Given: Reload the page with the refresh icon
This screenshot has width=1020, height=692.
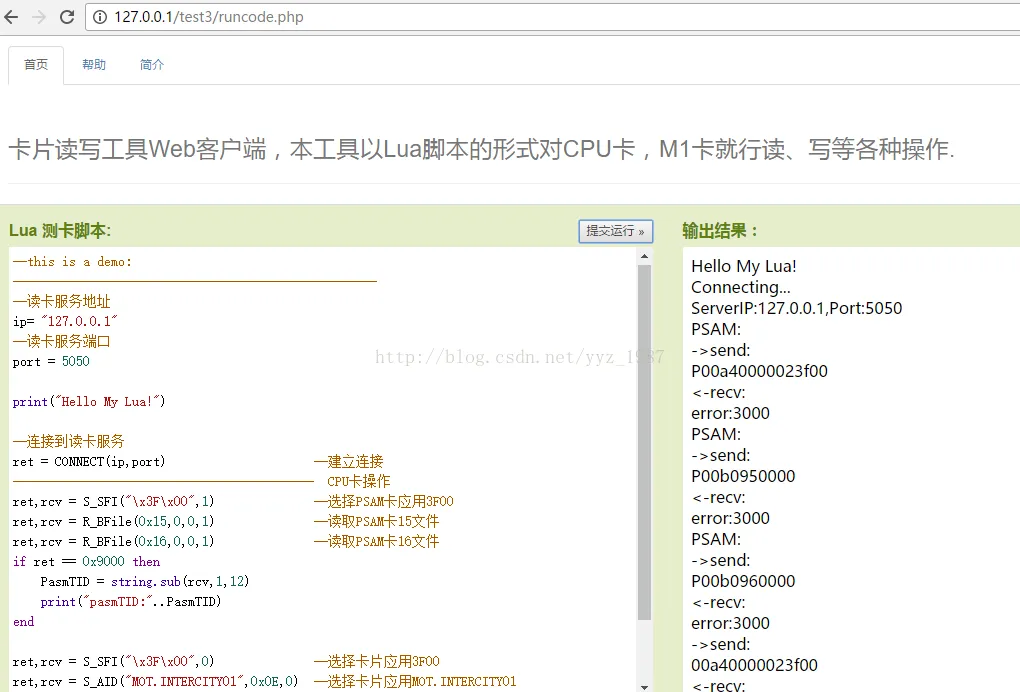Looking at the screenshot, I should (x=66, y=17).
